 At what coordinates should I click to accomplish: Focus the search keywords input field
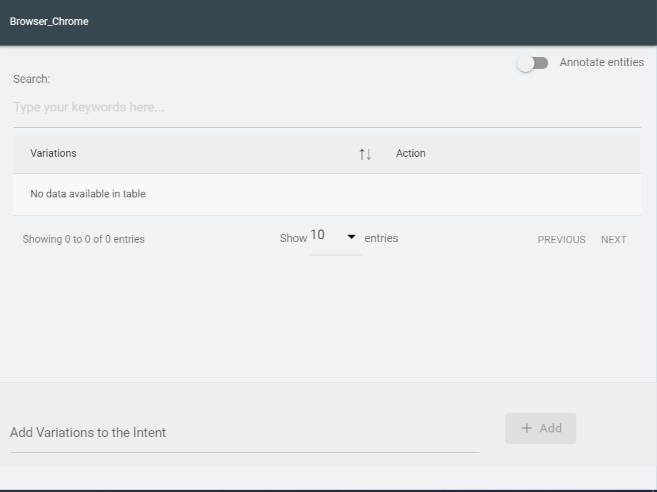pos(326,107)
